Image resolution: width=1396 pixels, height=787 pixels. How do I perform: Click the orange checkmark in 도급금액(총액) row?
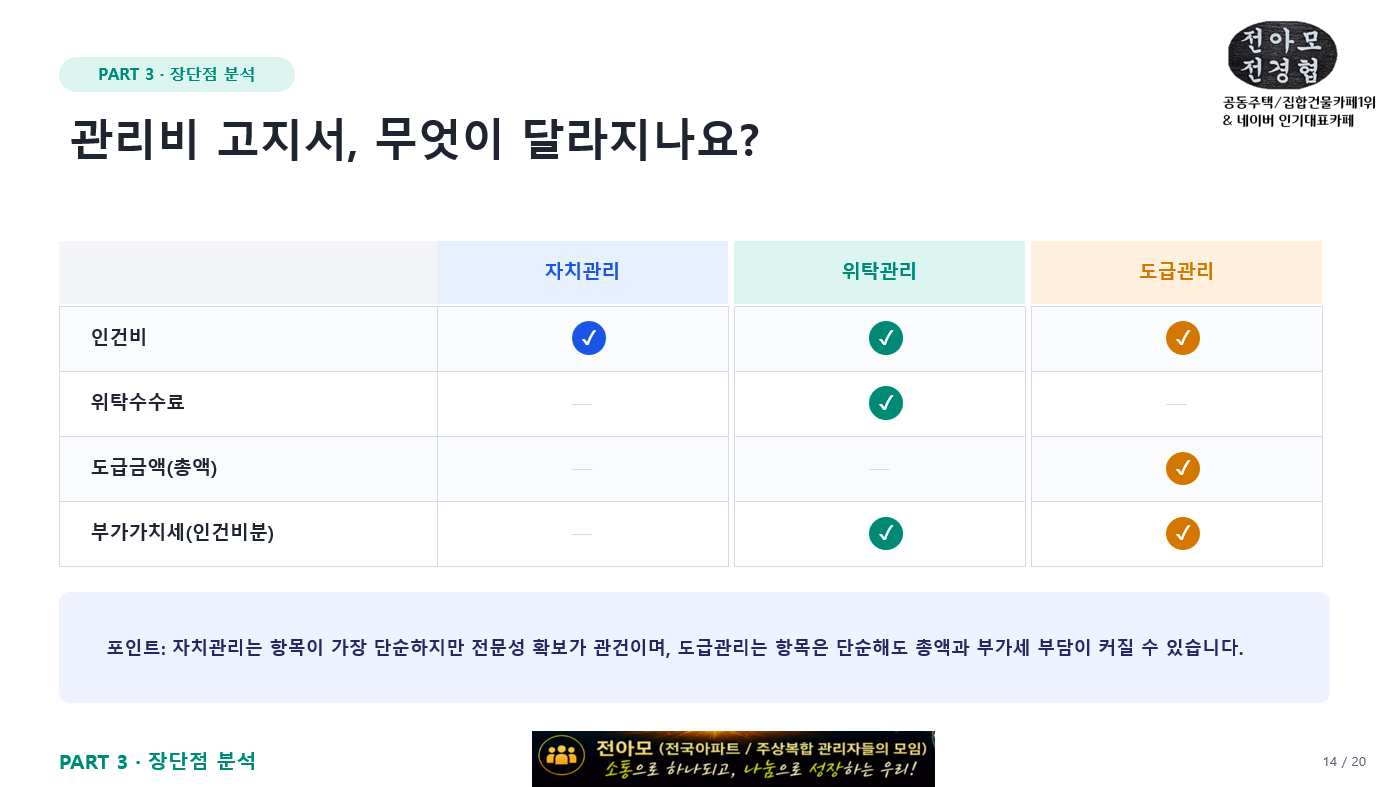1183,468
